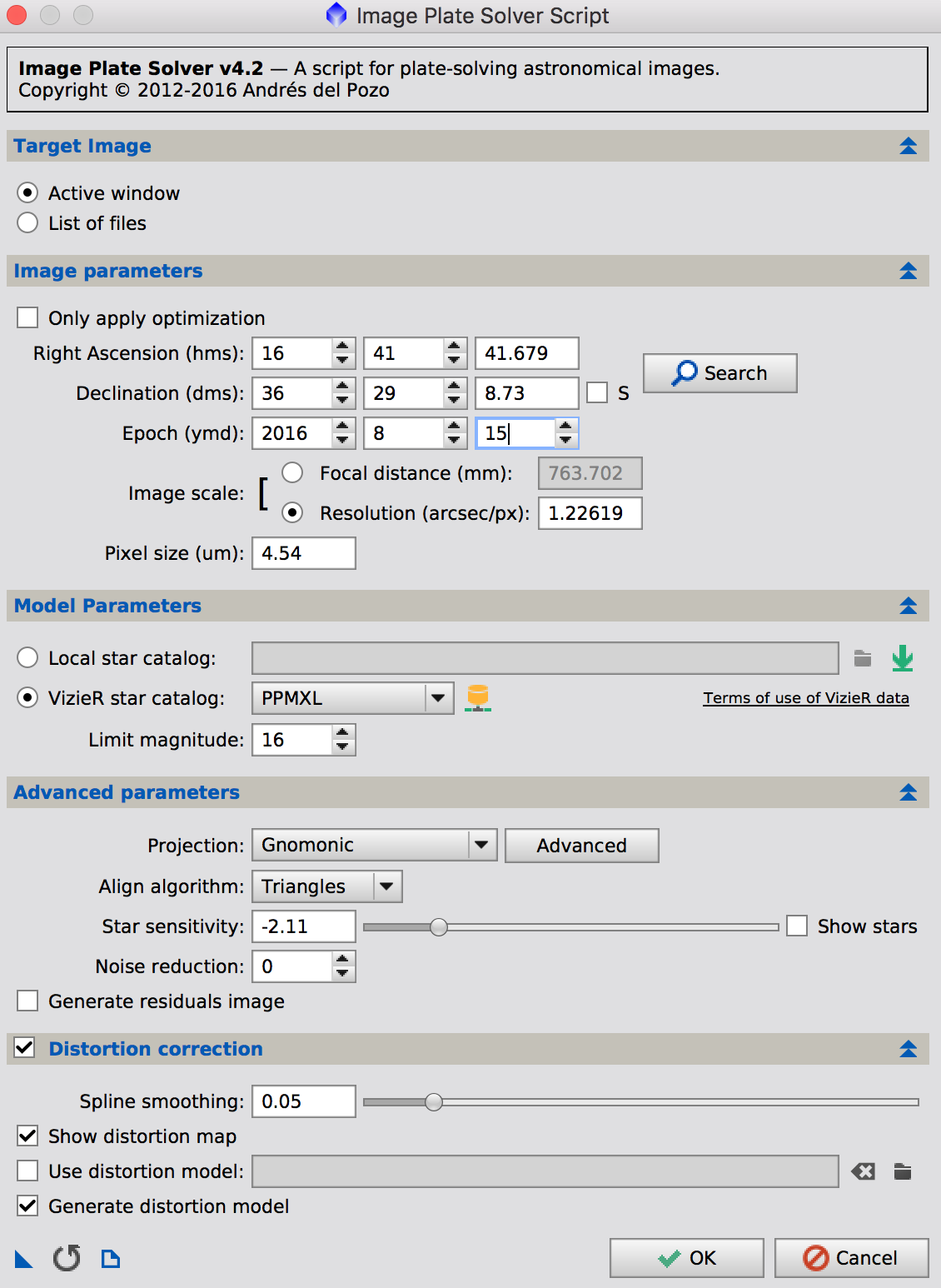941x1288 pixels.
Task: Open the Align algorithm Triangles dropdown
Action: point(386,886)
